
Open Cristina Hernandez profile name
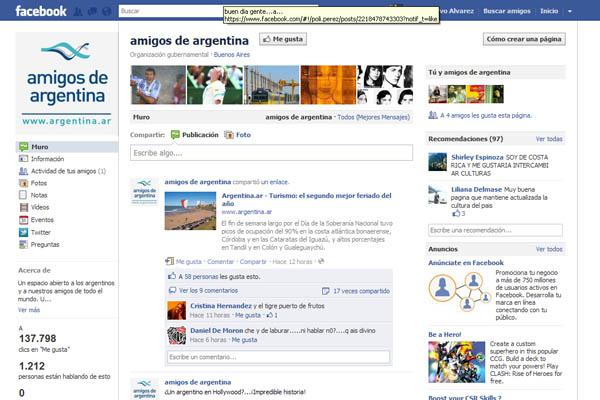coord(221,306)
